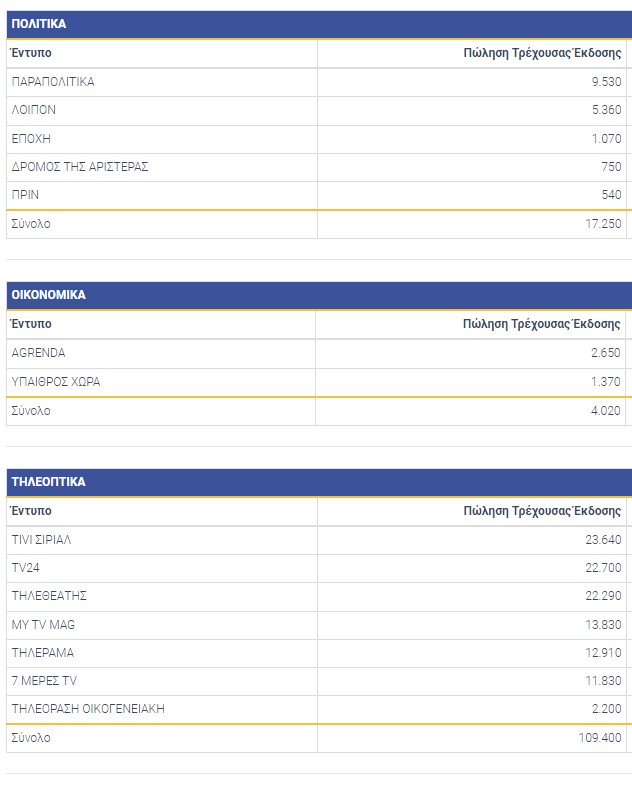Click the 22.290 sales value
The width and height of the screenshot is (632, 791).
(603, 596)
